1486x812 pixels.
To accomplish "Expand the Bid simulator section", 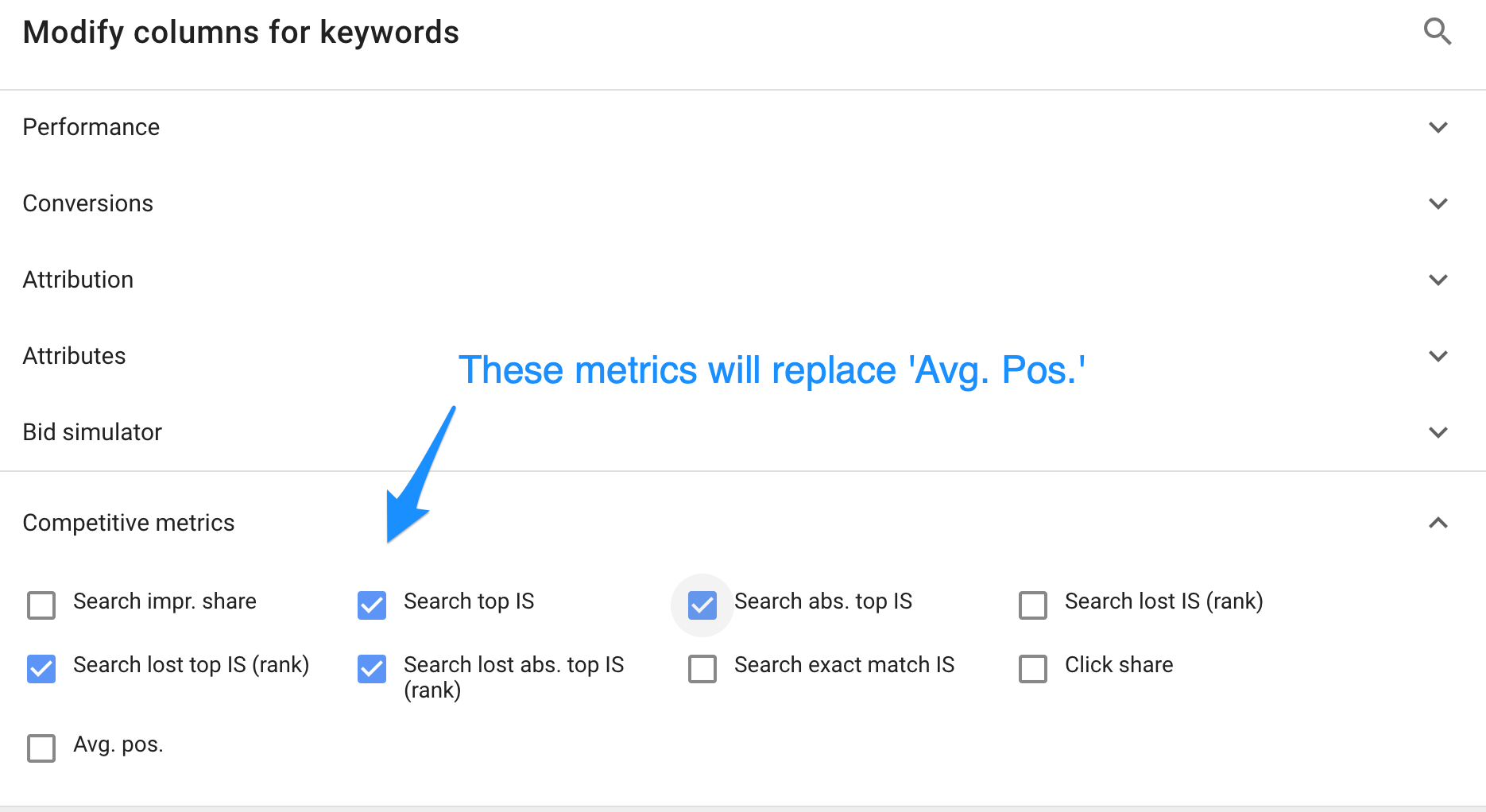I will pyautogui.click(x=1438, y=432).
